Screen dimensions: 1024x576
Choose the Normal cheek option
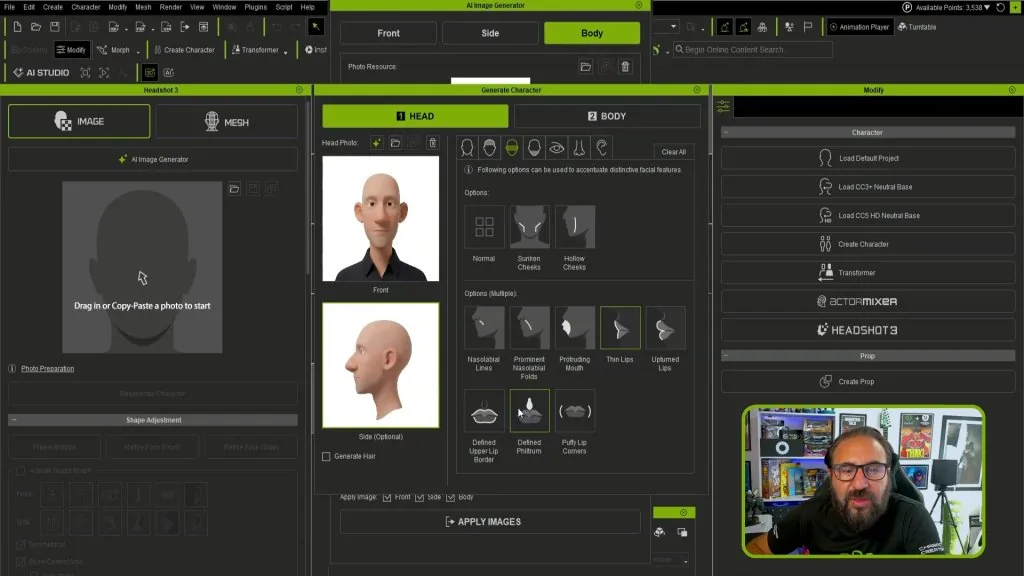tap(484, 227)
